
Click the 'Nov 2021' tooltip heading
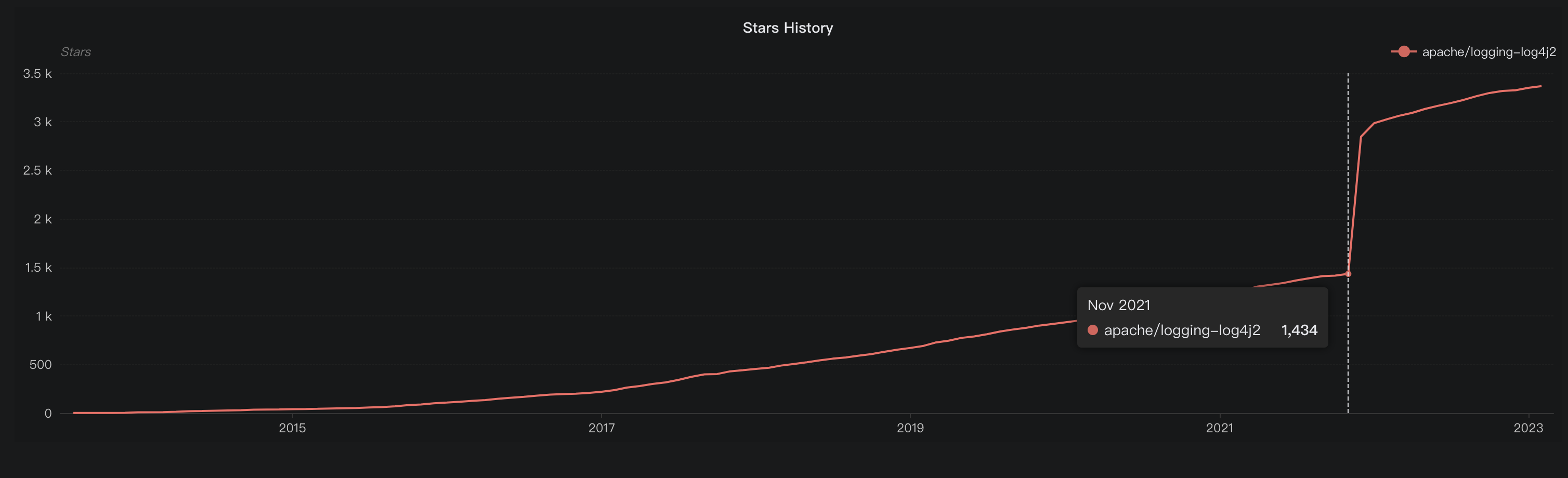(1119, 306)
